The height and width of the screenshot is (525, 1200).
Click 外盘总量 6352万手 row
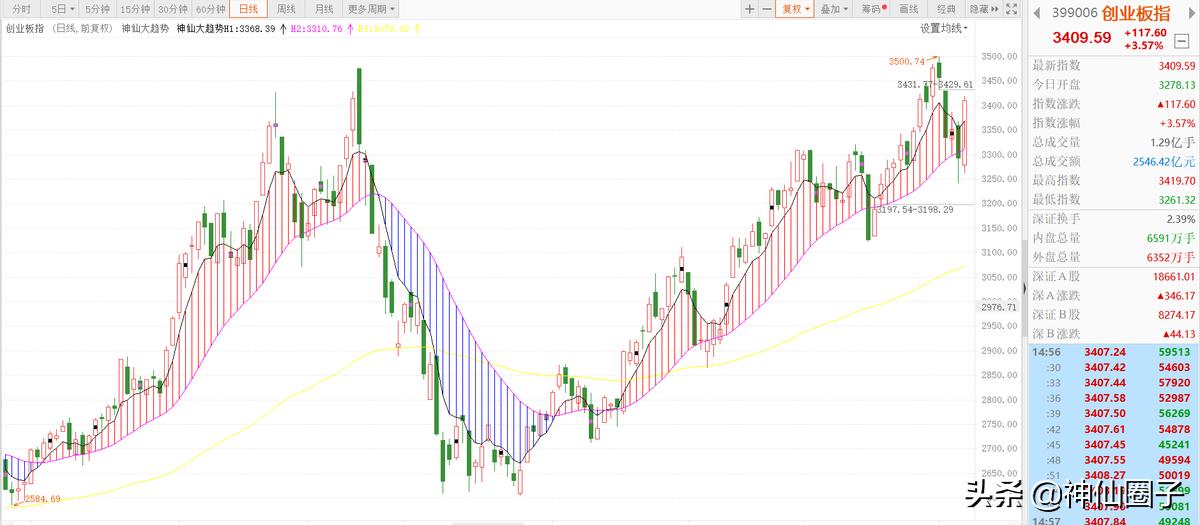tap(1113, 257)
